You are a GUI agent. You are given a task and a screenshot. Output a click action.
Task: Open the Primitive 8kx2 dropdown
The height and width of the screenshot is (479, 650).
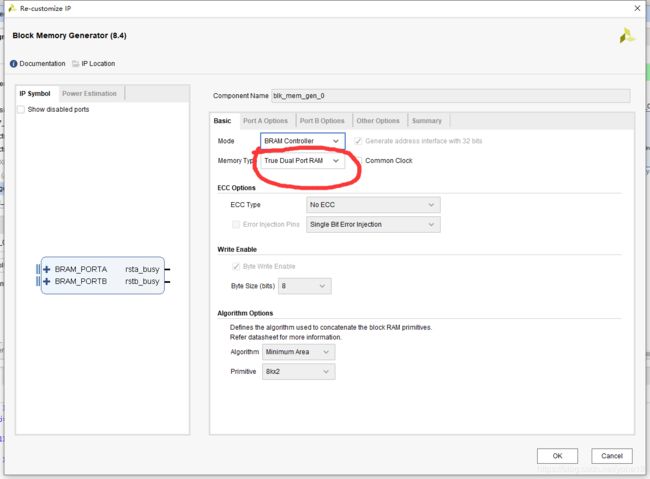coord(298,372)
